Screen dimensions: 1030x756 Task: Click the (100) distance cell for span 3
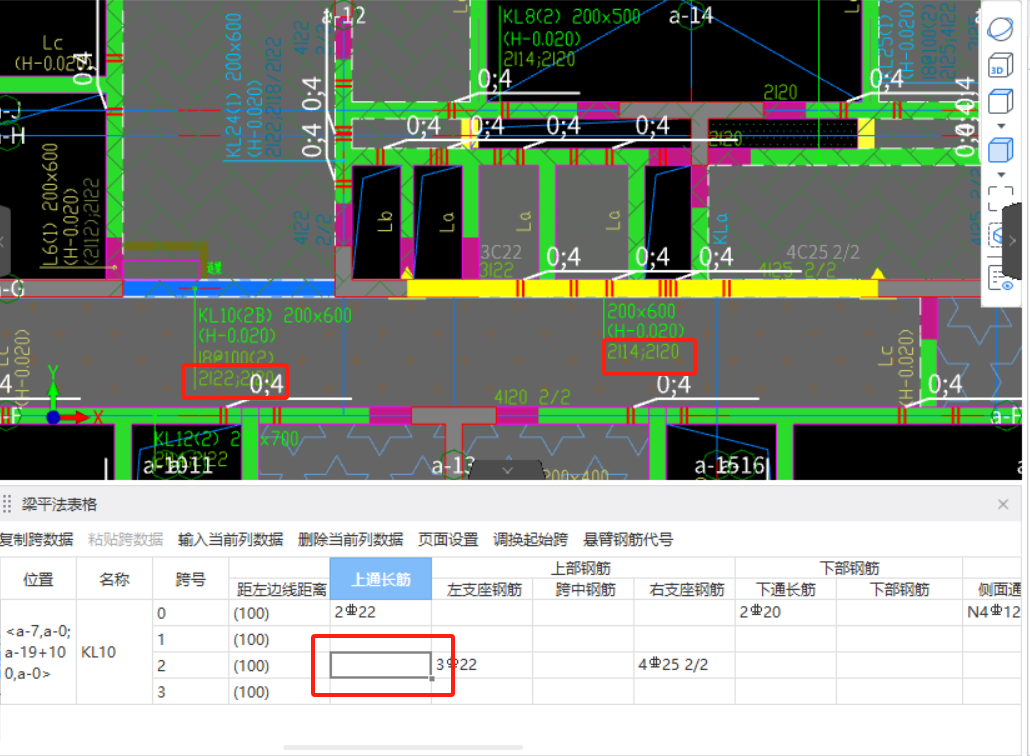(279, 692)
